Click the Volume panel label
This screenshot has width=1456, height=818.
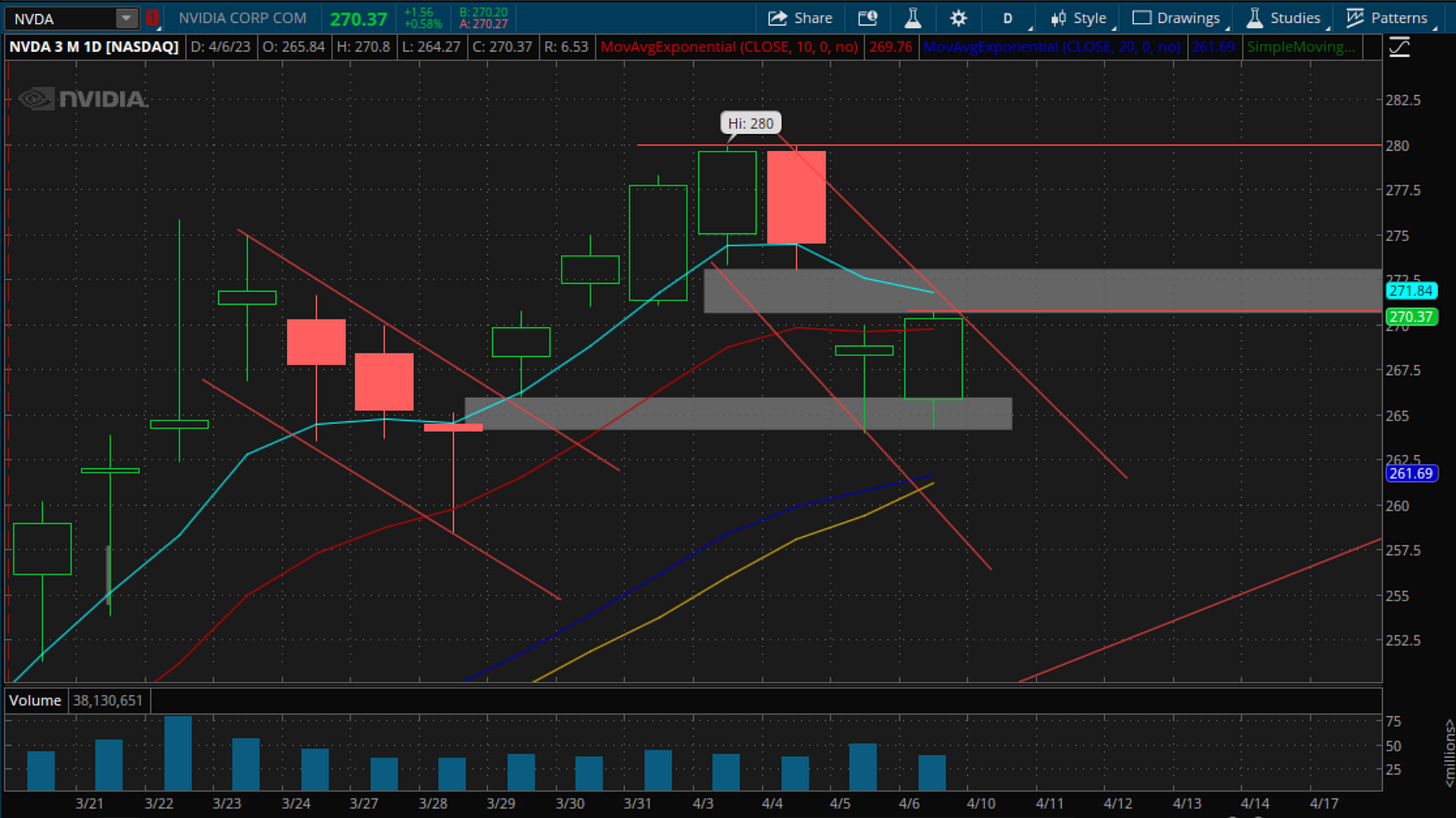pos(37,701)
